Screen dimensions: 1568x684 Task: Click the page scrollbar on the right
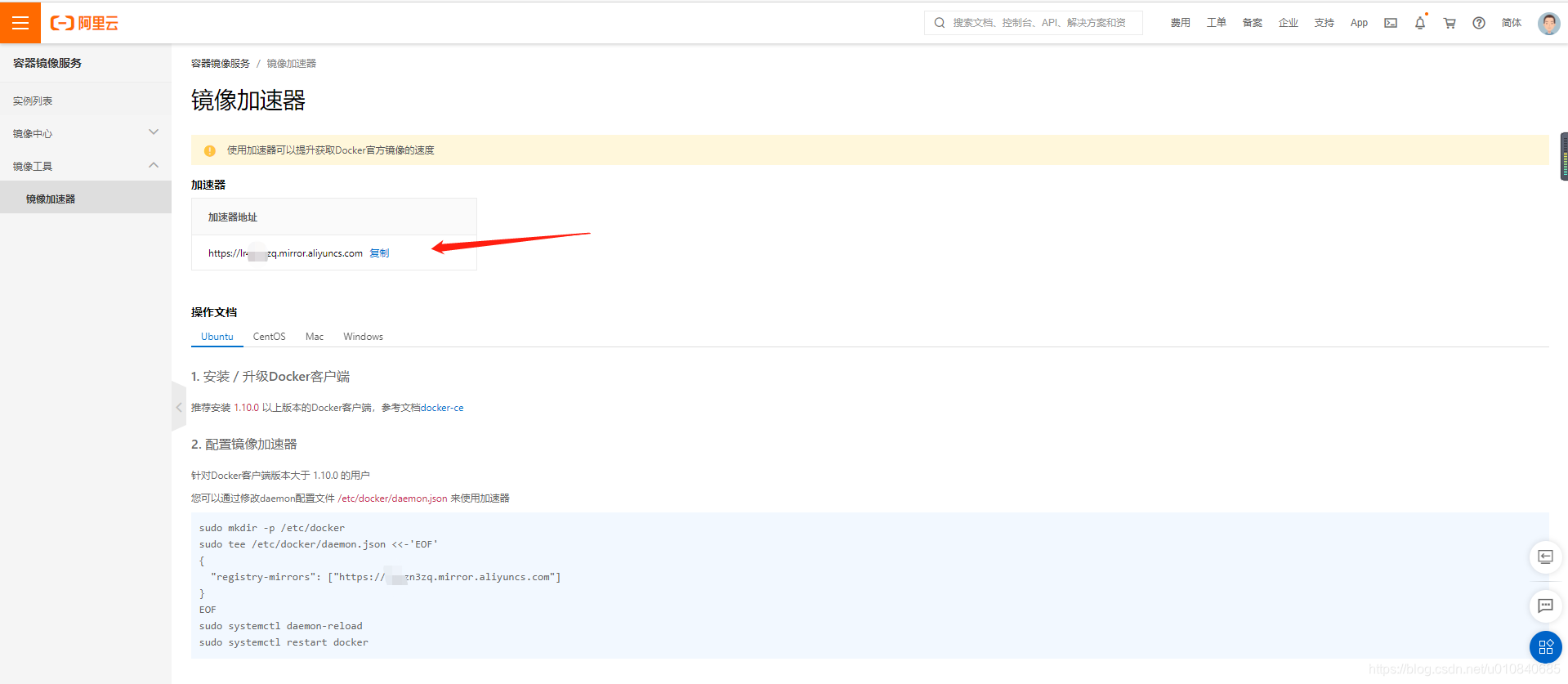pos(1564,156)
